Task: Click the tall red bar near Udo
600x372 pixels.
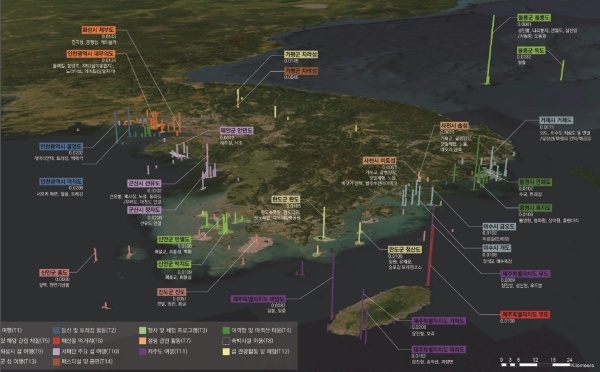Action: (430, 246)
